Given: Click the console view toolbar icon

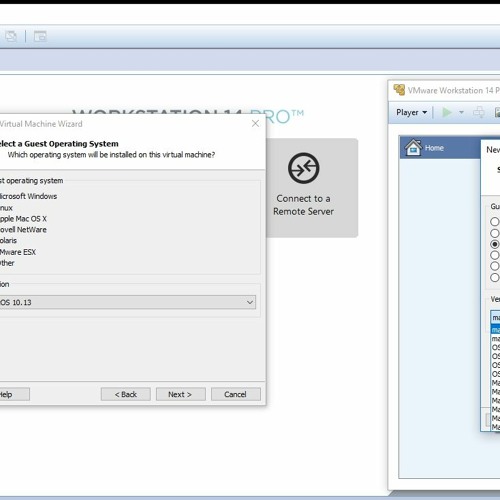Looking at the screenshot, I should click(40, 36).
